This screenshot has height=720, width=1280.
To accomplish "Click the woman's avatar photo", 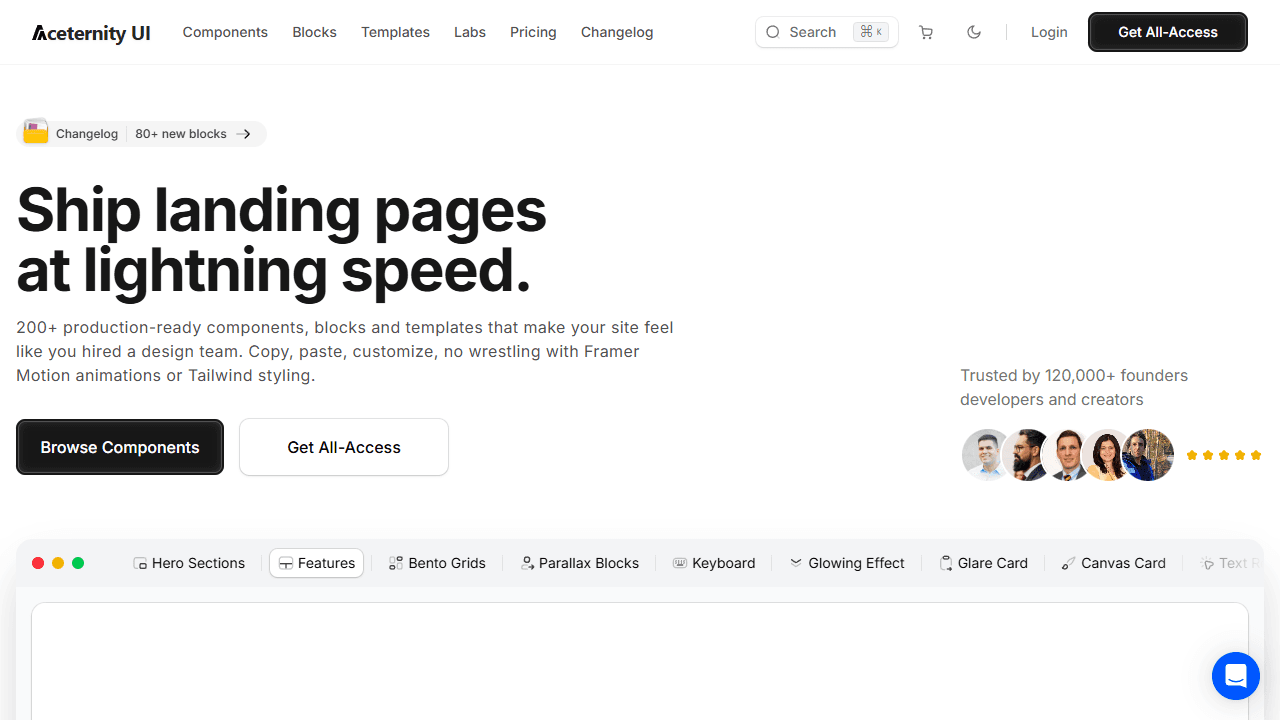I will 1107,455.
